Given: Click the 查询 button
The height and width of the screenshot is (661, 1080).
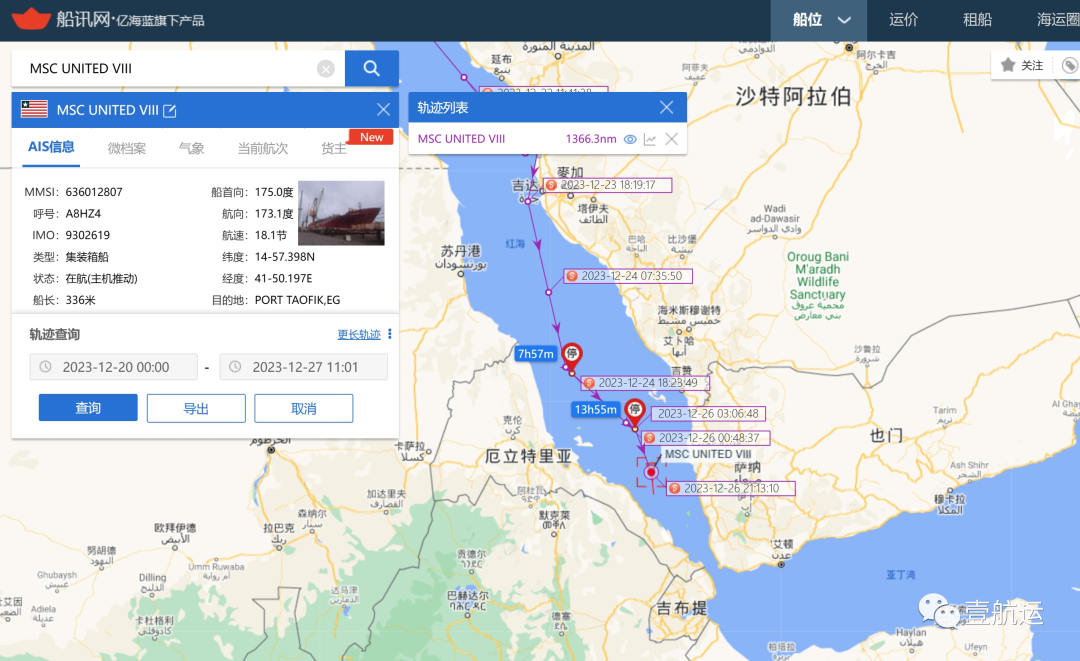Looking at the screenshot, I should (x=88, y=408).
